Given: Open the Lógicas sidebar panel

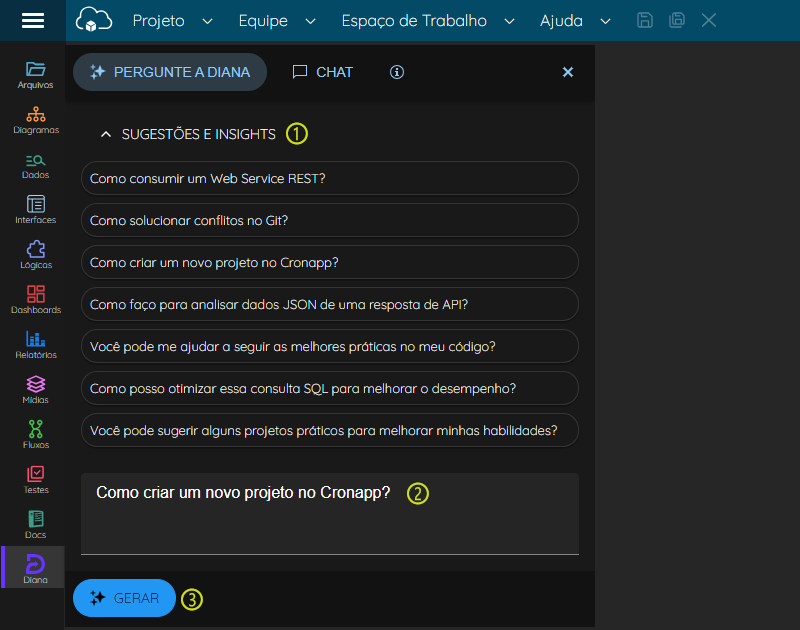Looking at the screenshot, I should pos(35,255).
